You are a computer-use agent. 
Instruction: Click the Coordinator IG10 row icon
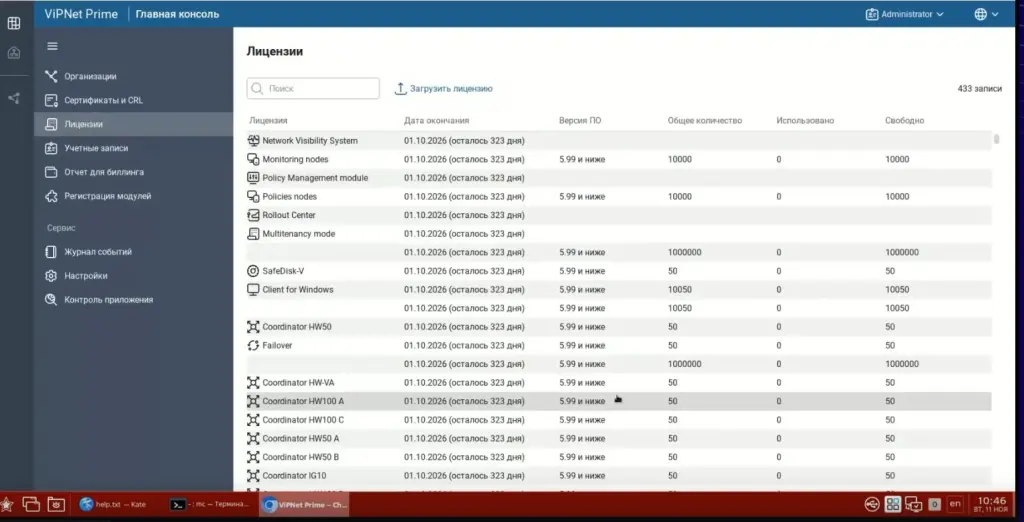tap(253, 476)
